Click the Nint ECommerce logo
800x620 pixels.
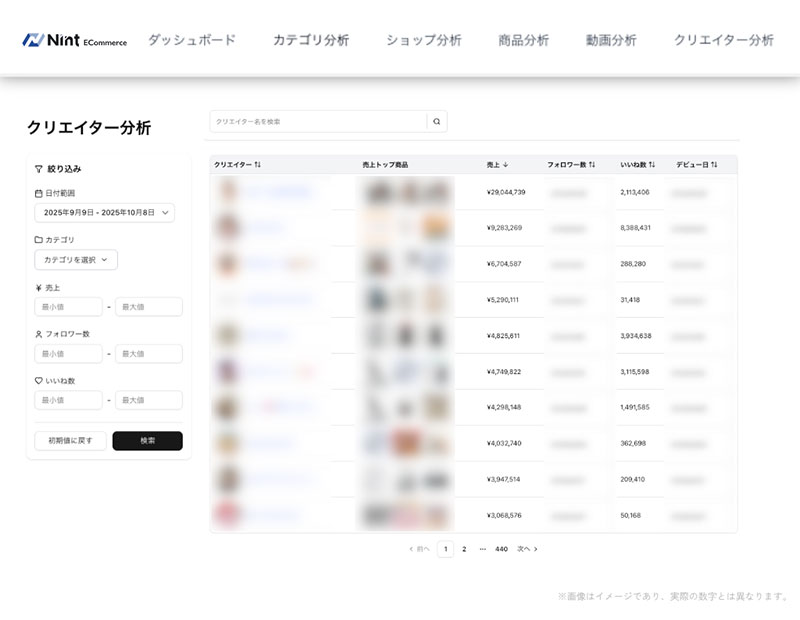[x=75, y=41]
